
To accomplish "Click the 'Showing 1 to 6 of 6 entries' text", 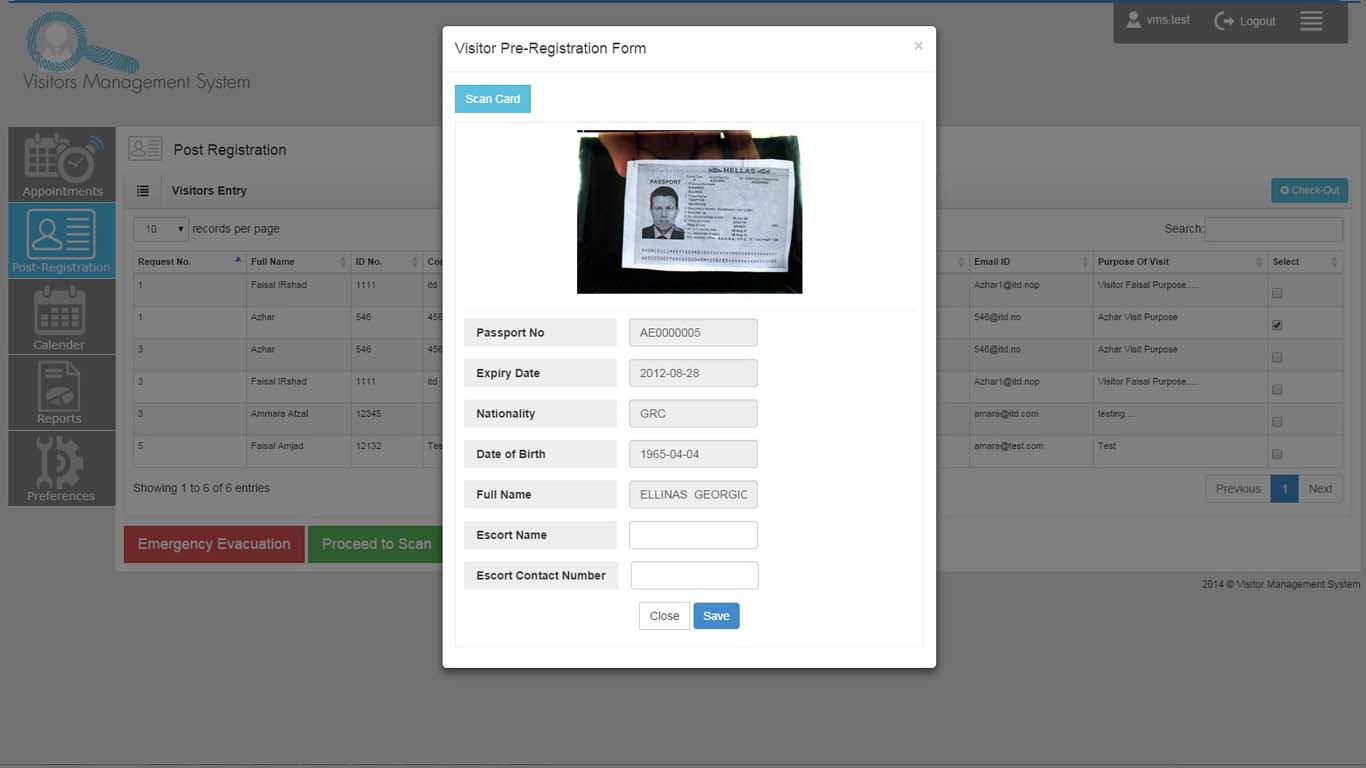I will click(201, 488).
